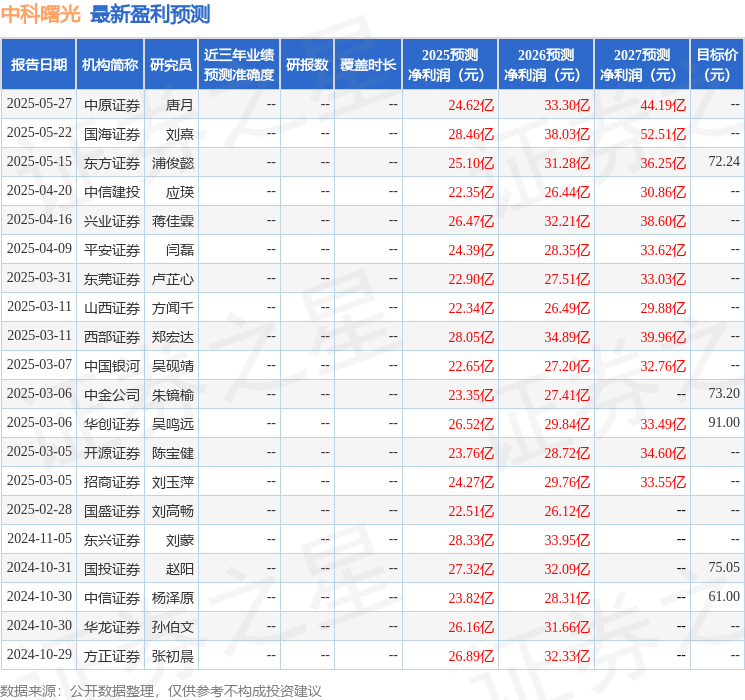This screenshot has height=700, width=745.
Task: Select the 华龙证券 institution cell
Action: tap(112, 627)
